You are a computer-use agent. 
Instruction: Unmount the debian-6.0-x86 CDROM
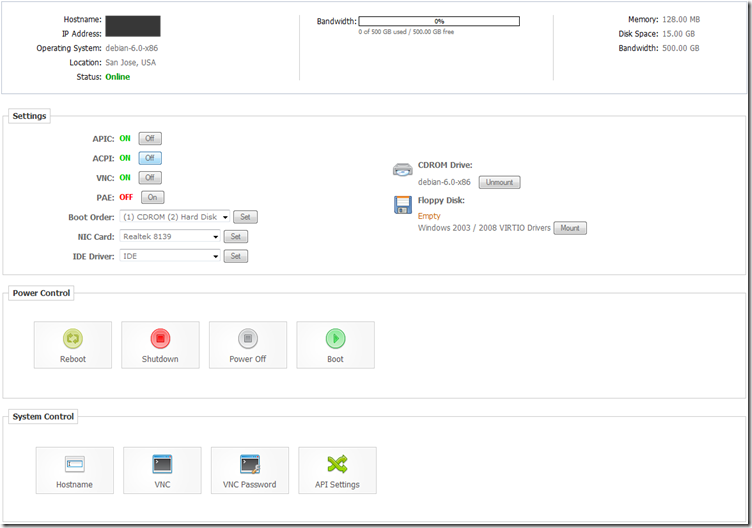pos(499,183)
